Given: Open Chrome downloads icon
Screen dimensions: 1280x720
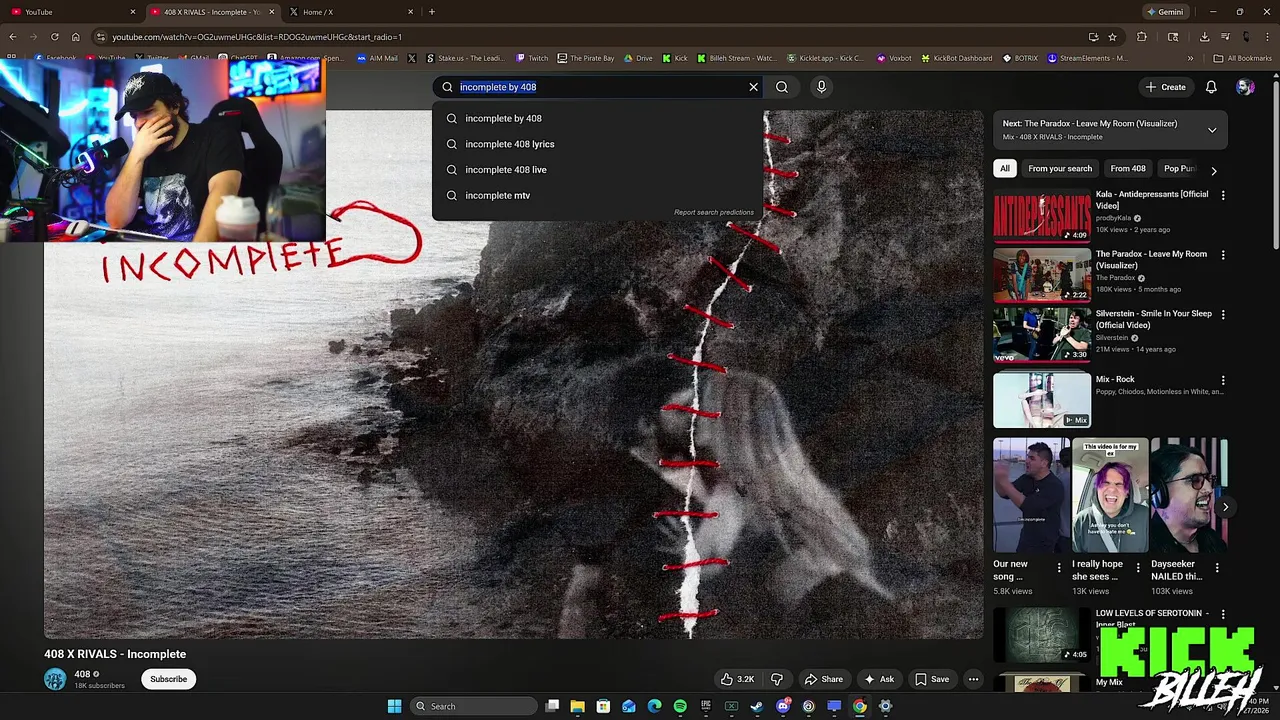Looking at the screenshot, I should coord(1204,37).
